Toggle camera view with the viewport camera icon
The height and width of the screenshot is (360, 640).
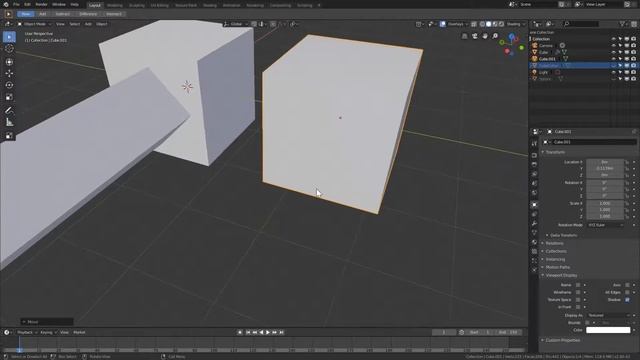[475, 36]
